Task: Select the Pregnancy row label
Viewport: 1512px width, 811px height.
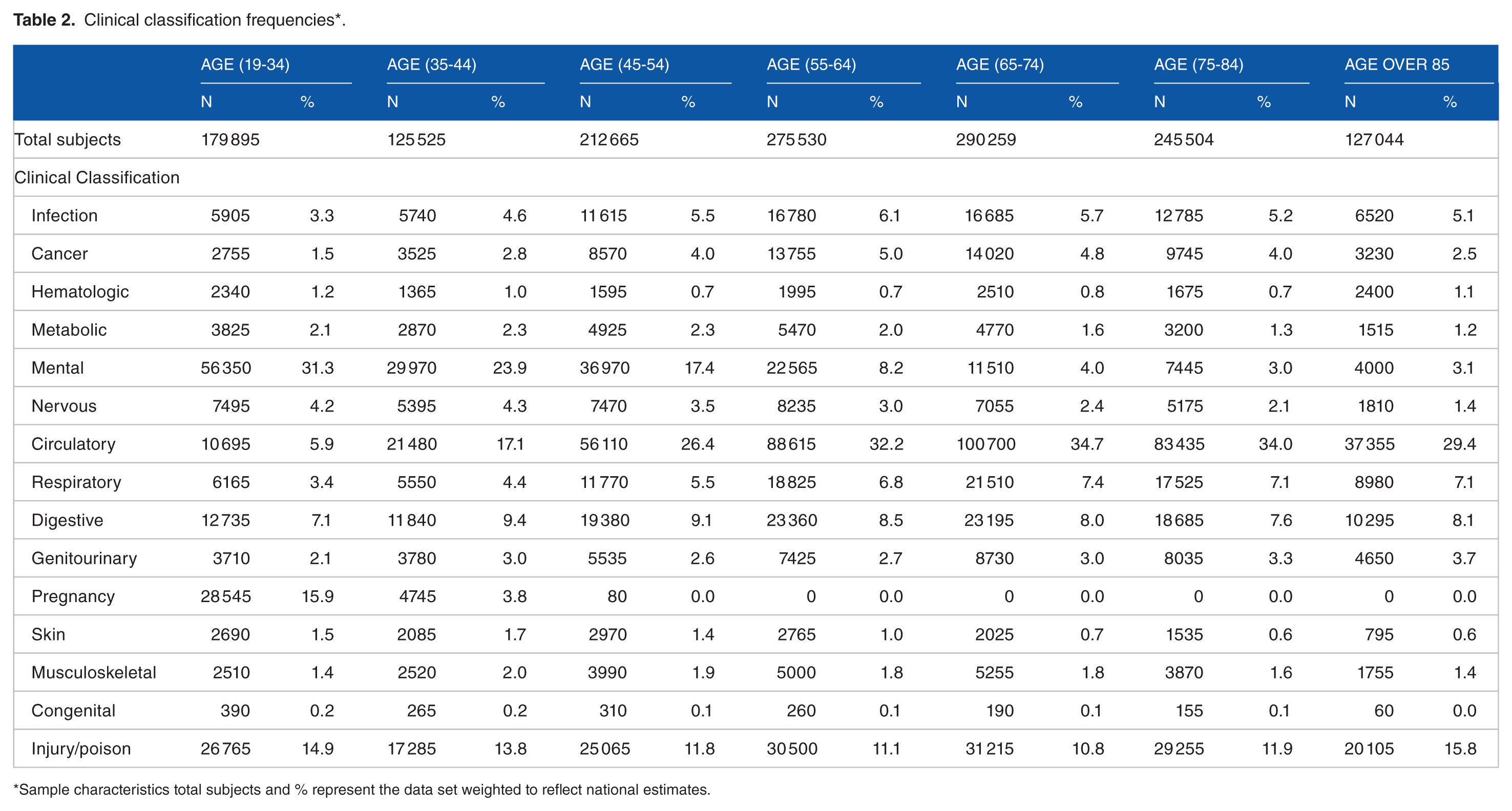Action: coord(73,597)
